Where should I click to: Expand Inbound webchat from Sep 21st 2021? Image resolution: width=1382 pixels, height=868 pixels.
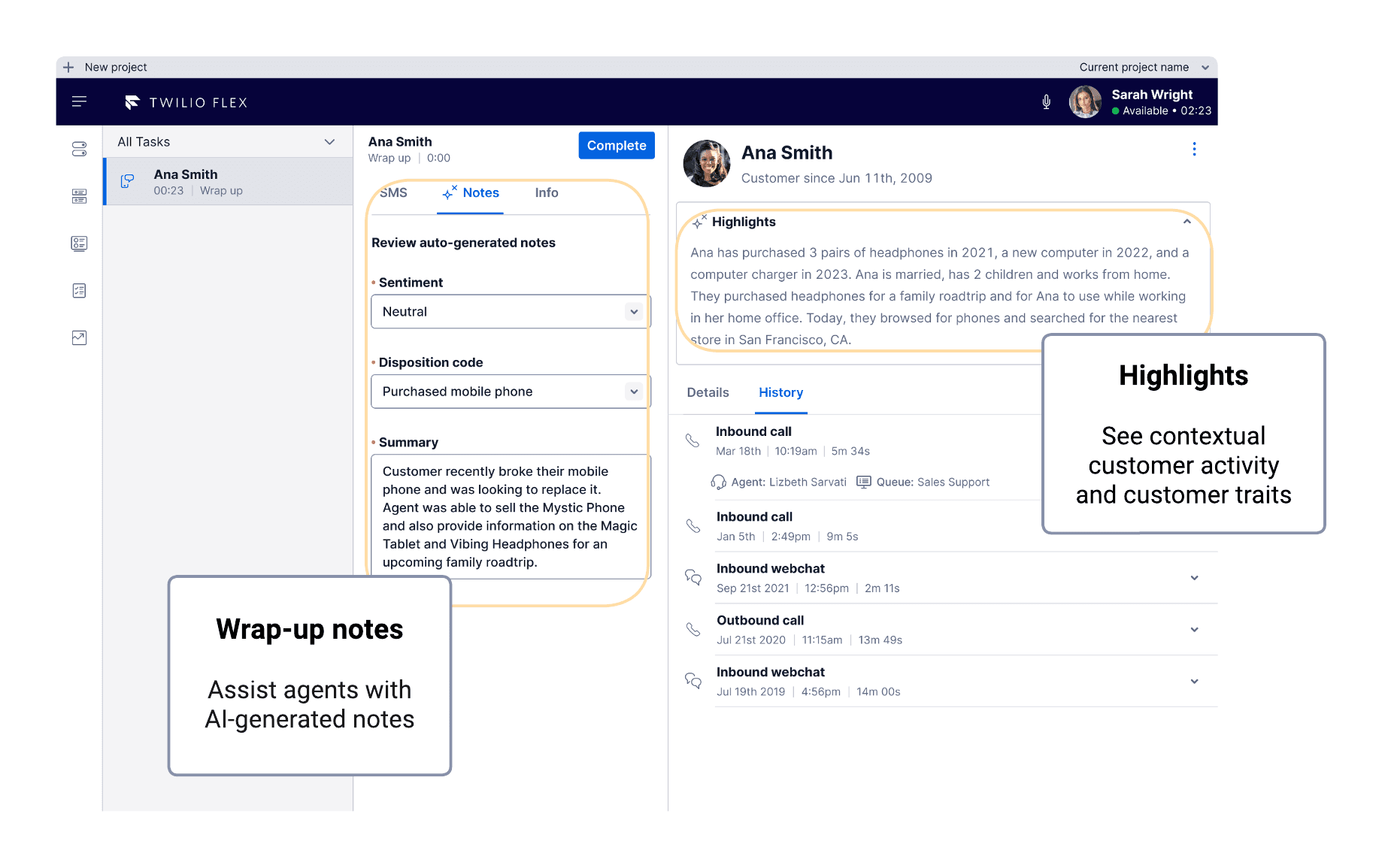point(1194,578)
